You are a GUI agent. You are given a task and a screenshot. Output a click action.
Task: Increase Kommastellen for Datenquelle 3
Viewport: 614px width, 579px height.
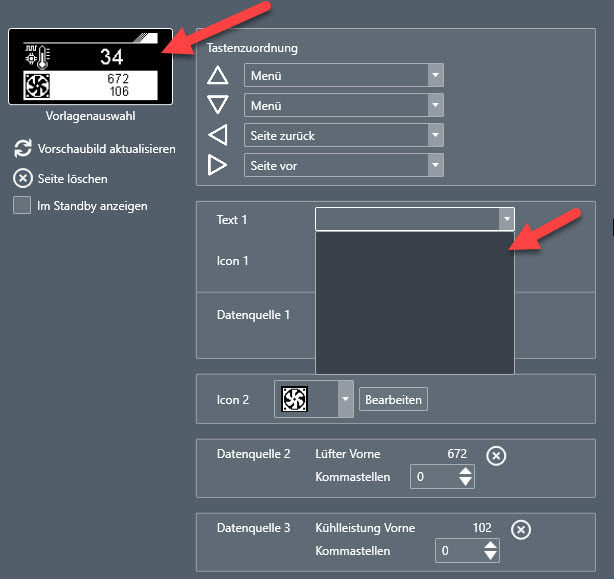[x=490, y=545]
